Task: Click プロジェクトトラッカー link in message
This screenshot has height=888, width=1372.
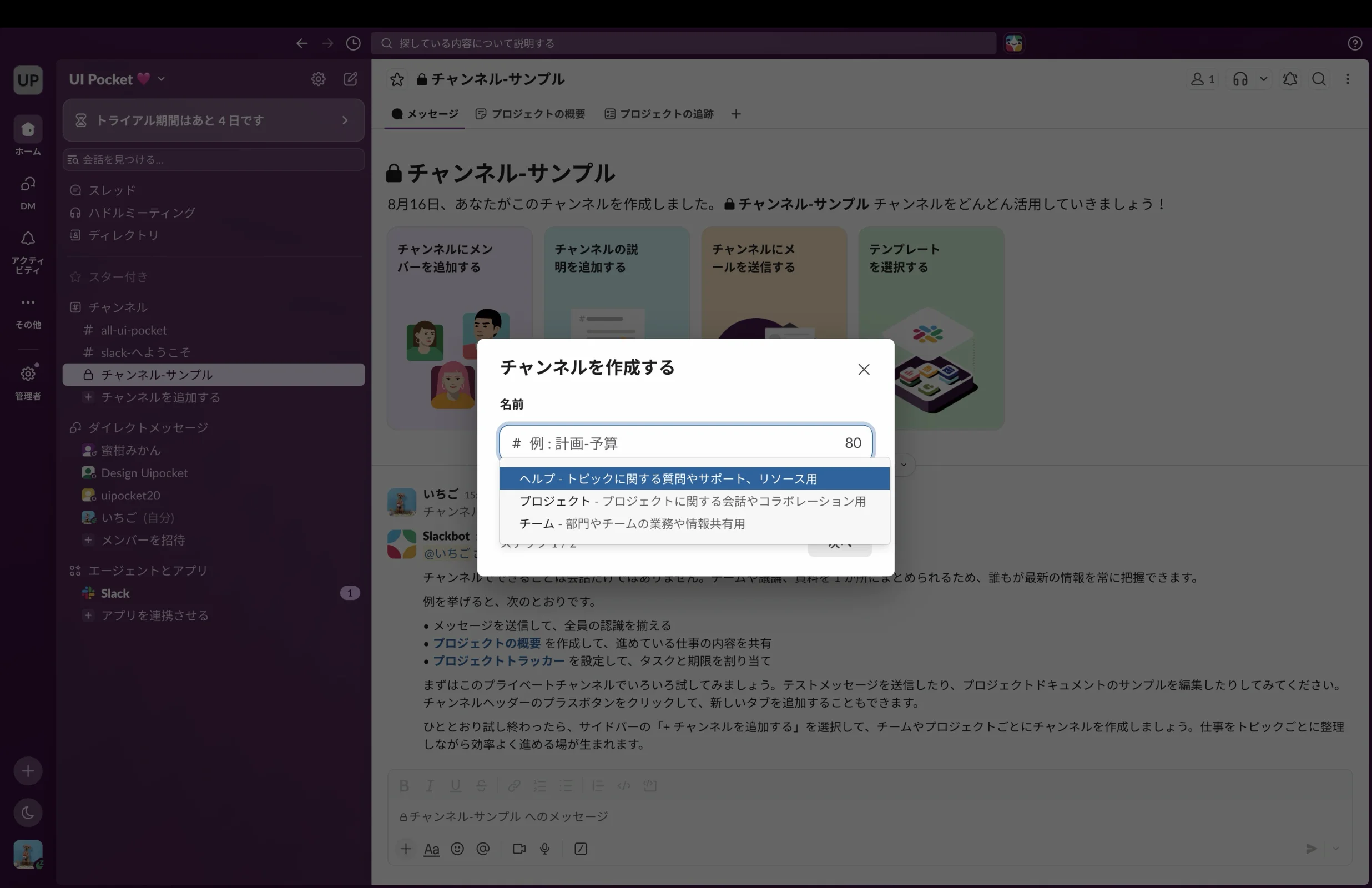Action: (x=498, y=660)
